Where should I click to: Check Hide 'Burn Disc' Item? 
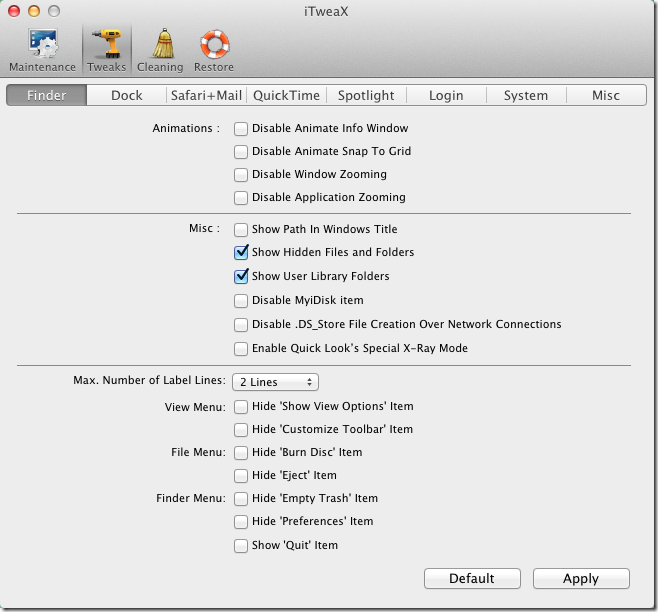click(241, 453)
